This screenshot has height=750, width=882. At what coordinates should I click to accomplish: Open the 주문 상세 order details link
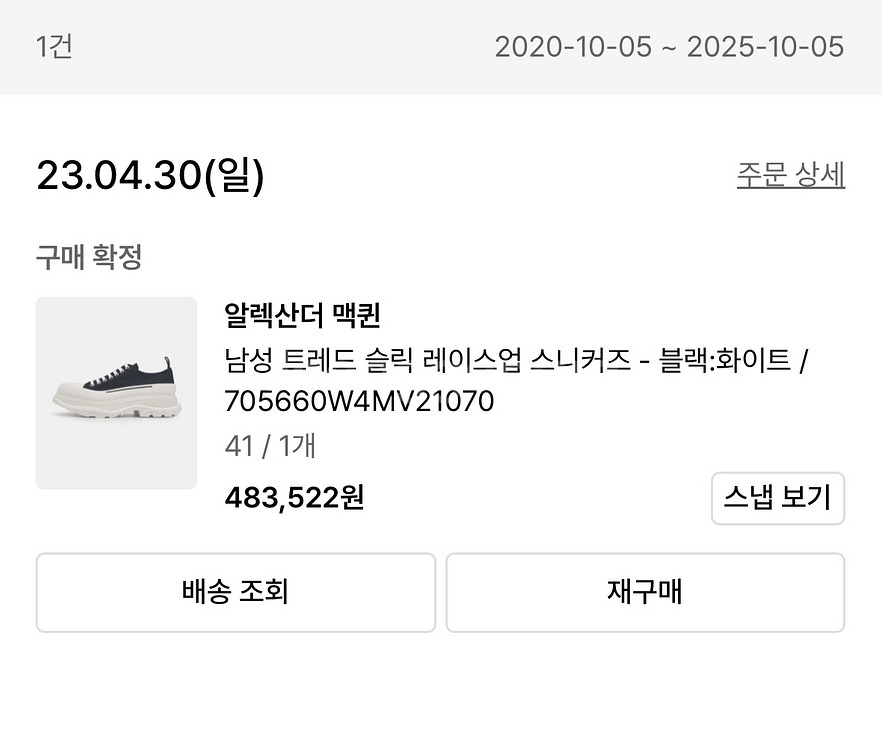(x=790, y=175)
